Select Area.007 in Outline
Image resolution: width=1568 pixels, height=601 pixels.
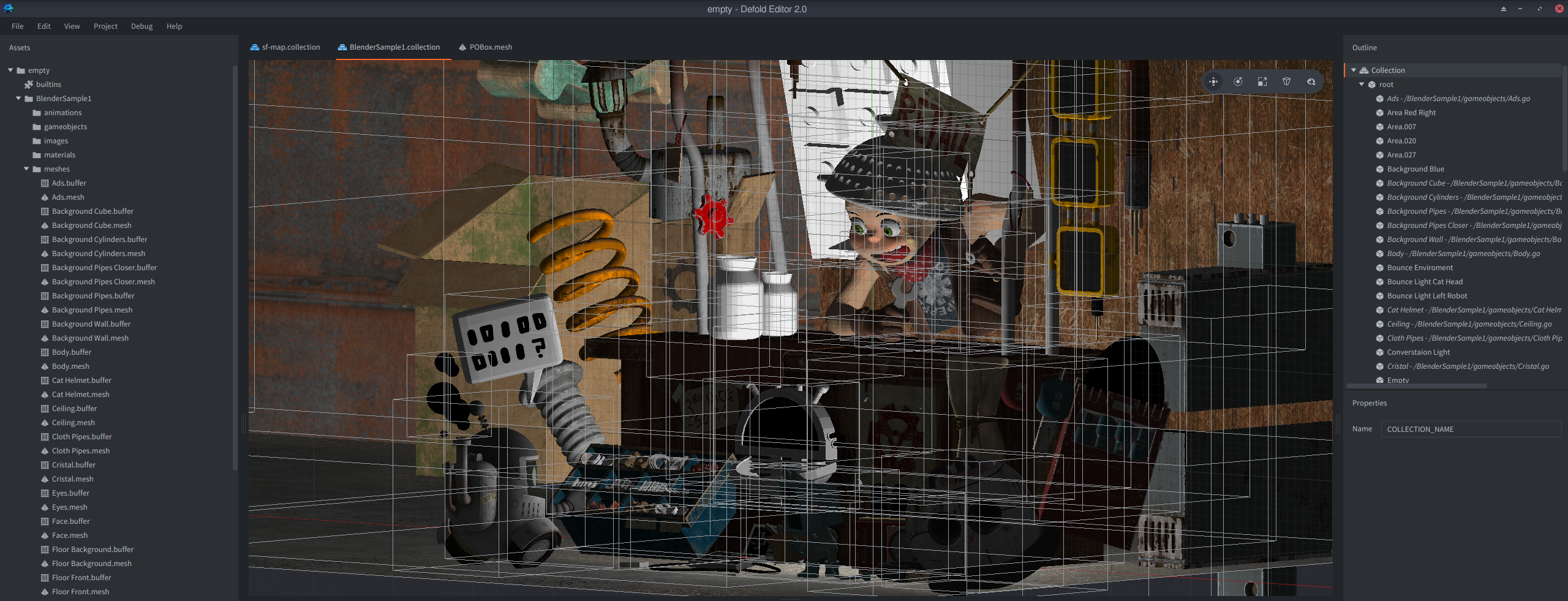tap(1401, 127)
